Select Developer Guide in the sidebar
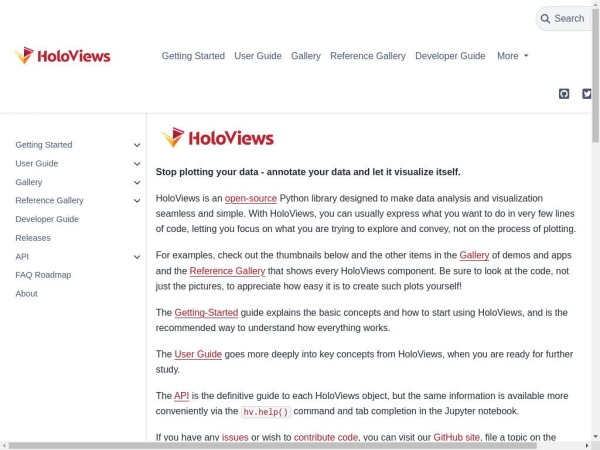Viewport: 600px width, 450px height. pos(47,219)
